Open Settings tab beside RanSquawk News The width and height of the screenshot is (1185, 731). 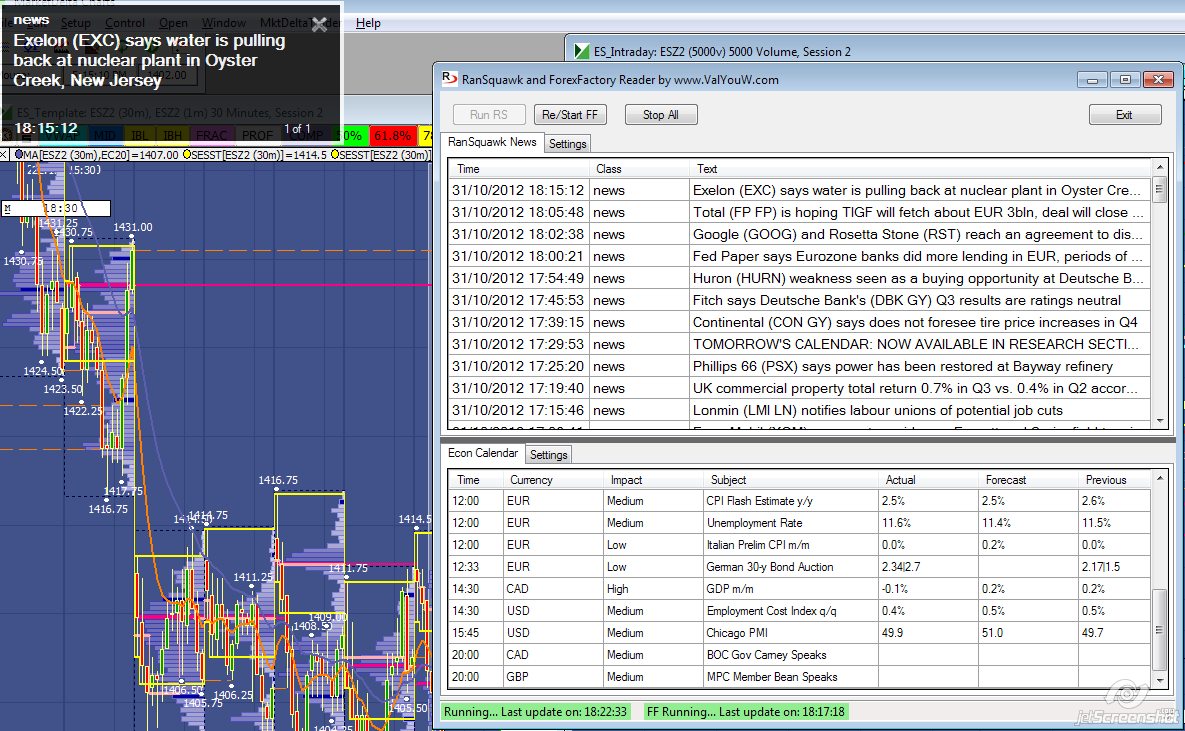click(568, 144)
